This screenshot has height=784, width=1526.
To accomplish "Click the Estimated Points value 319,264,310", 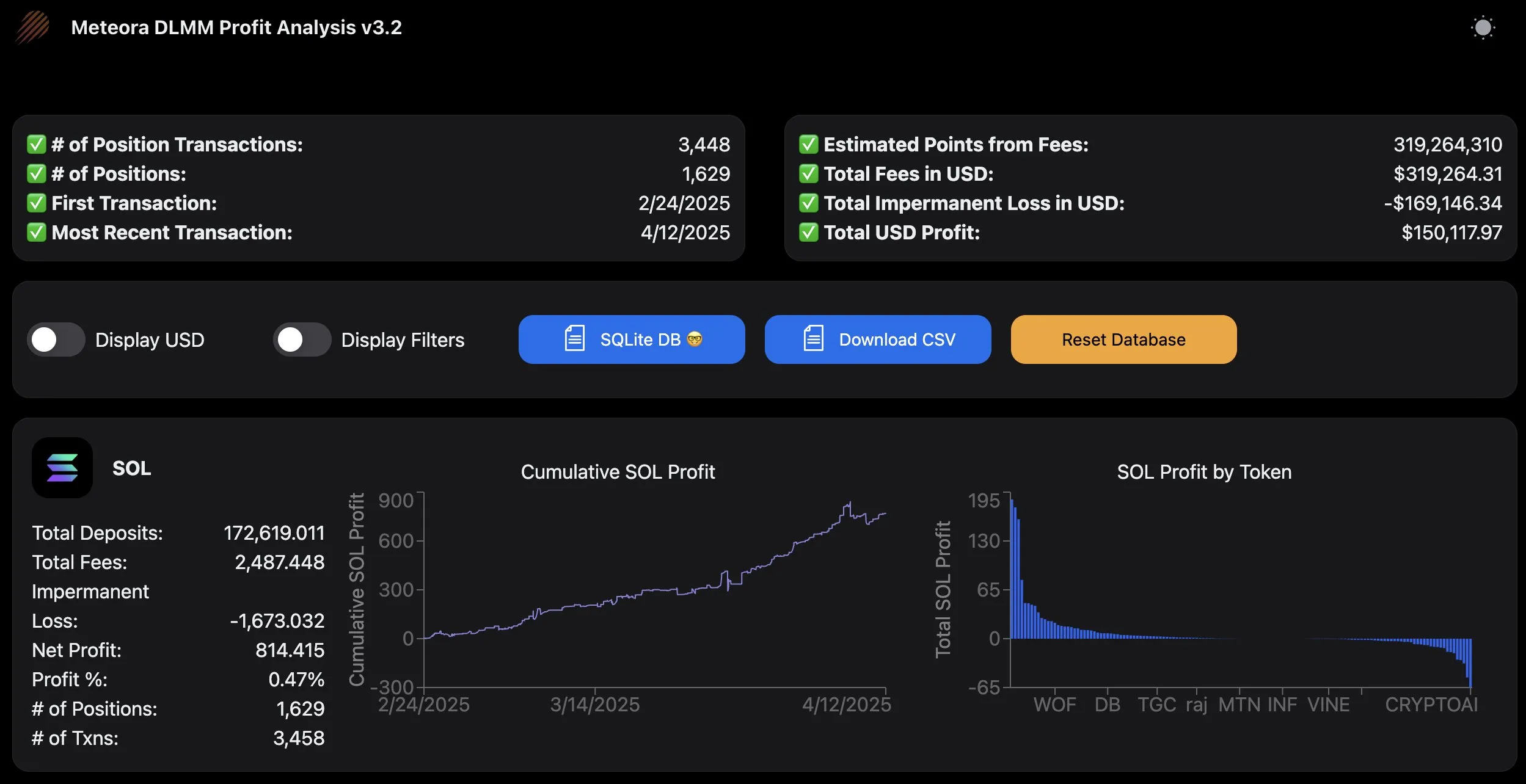I will 1448,144.
